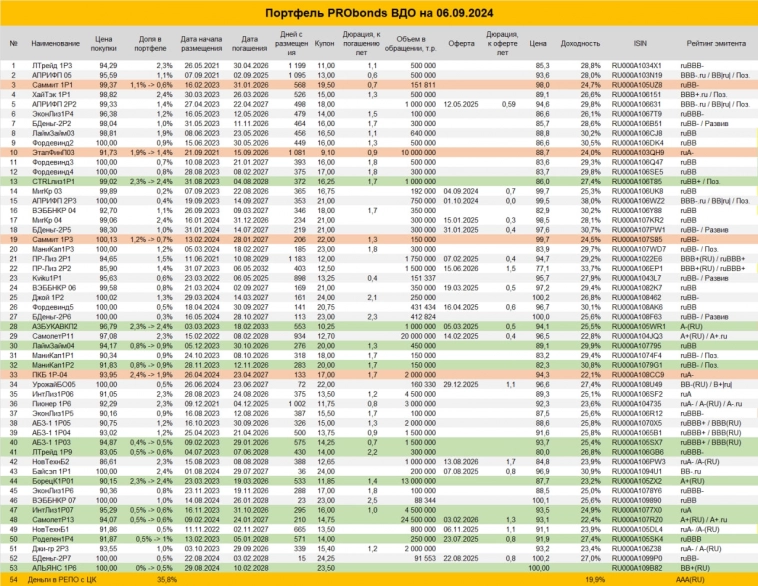Click the 'AAA(RU)' rating cell
This screenshot has height=586, width=758.
tap(690, 579)
